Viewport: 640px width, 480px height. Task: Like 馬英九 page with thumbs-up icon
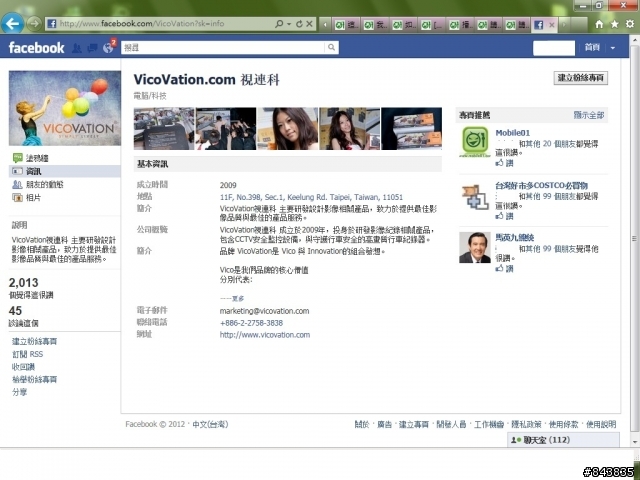click(499, 268)
